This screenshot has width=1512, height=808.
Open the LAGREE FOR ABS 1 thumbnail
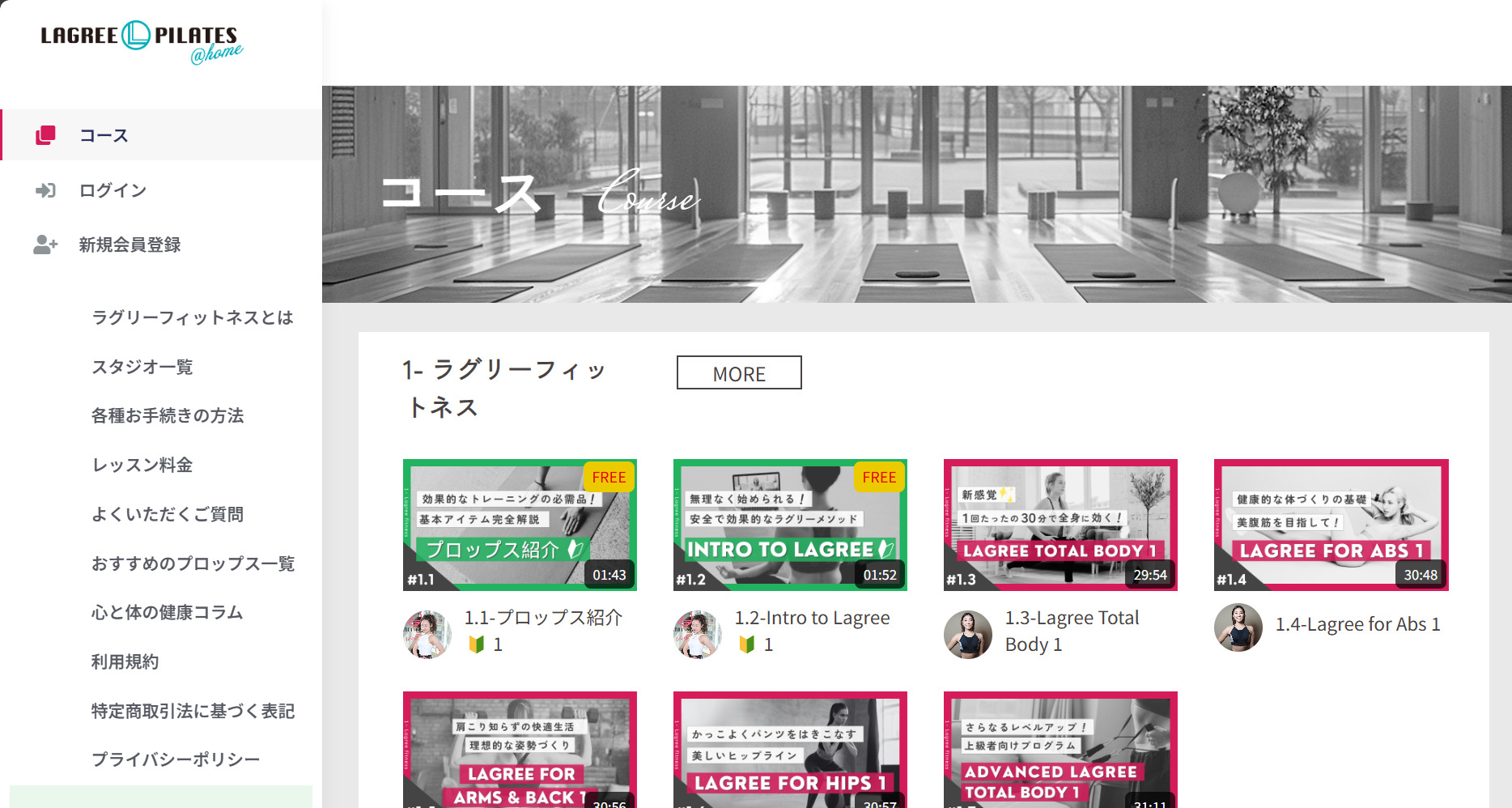1331,525
